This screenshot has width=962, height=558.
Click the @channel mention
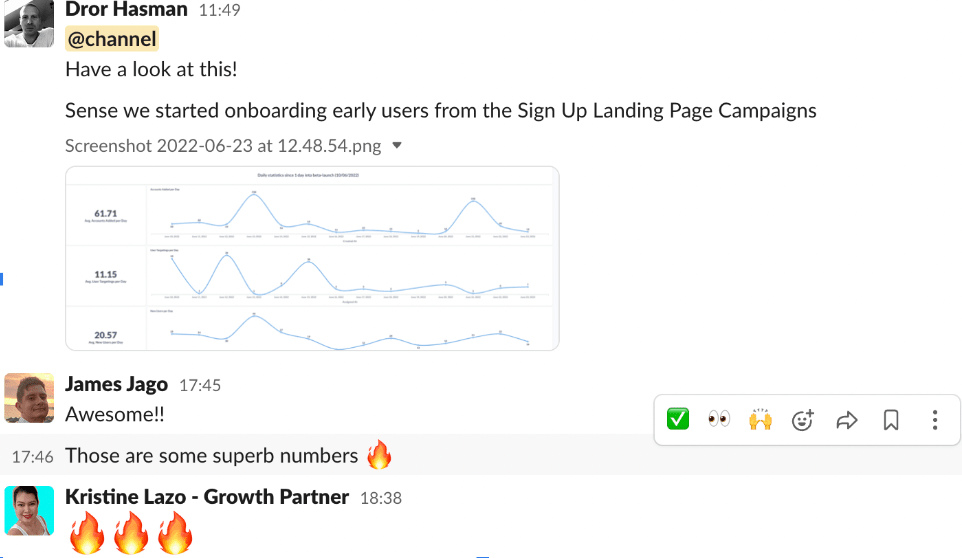coord(111,39)
